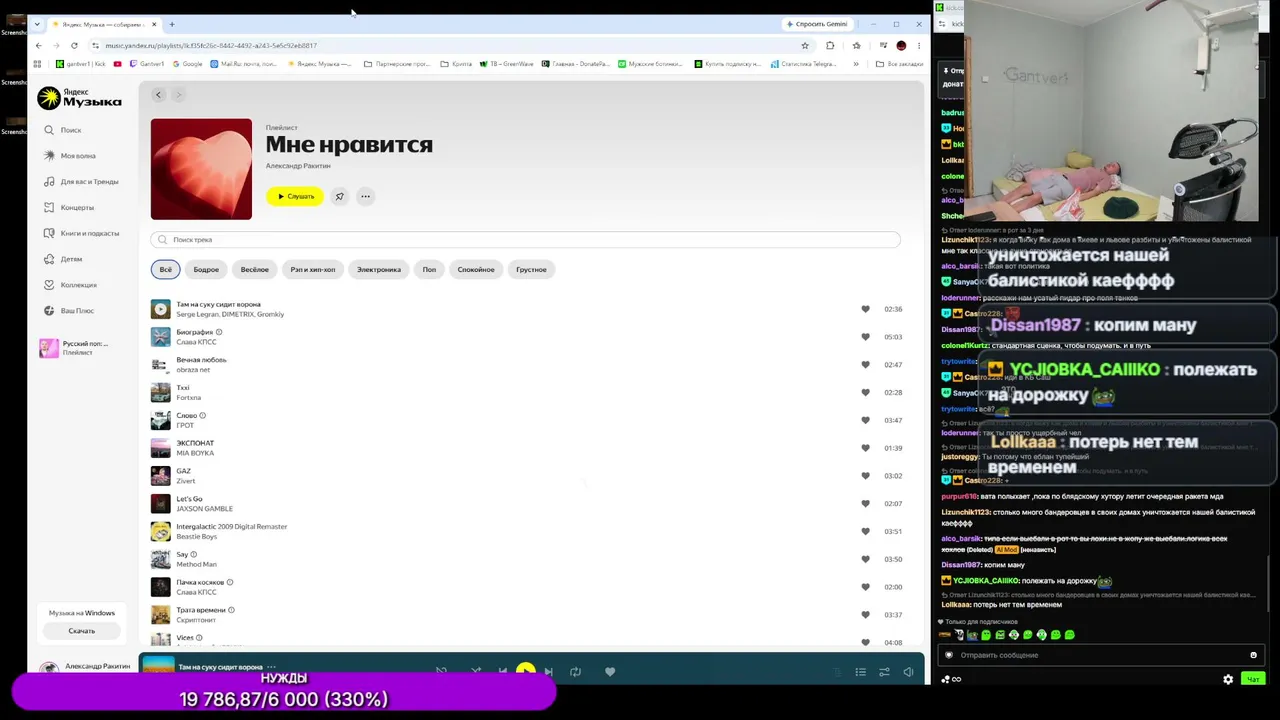Image resolution: width=1280 pixels, height=720 pixels.
Task: Pin the Мне нравится playlist
Action: pyautogui.click(x=339, y=196)
